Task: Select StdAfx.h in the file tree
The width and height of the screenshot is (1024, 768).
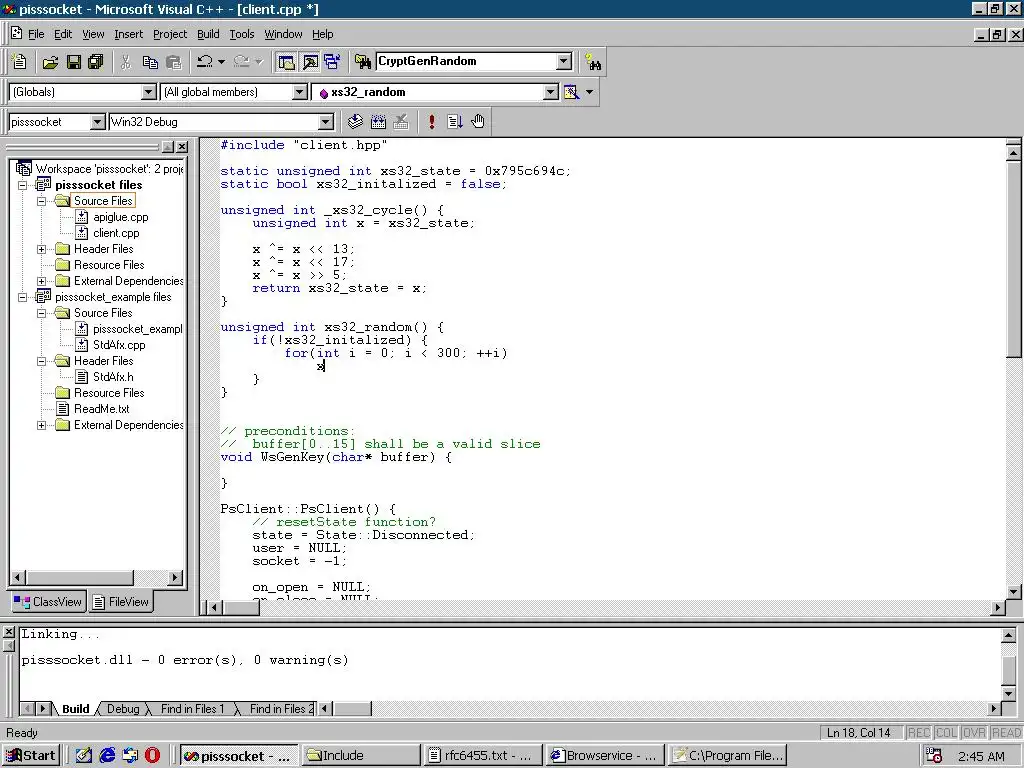Action: 113,377
